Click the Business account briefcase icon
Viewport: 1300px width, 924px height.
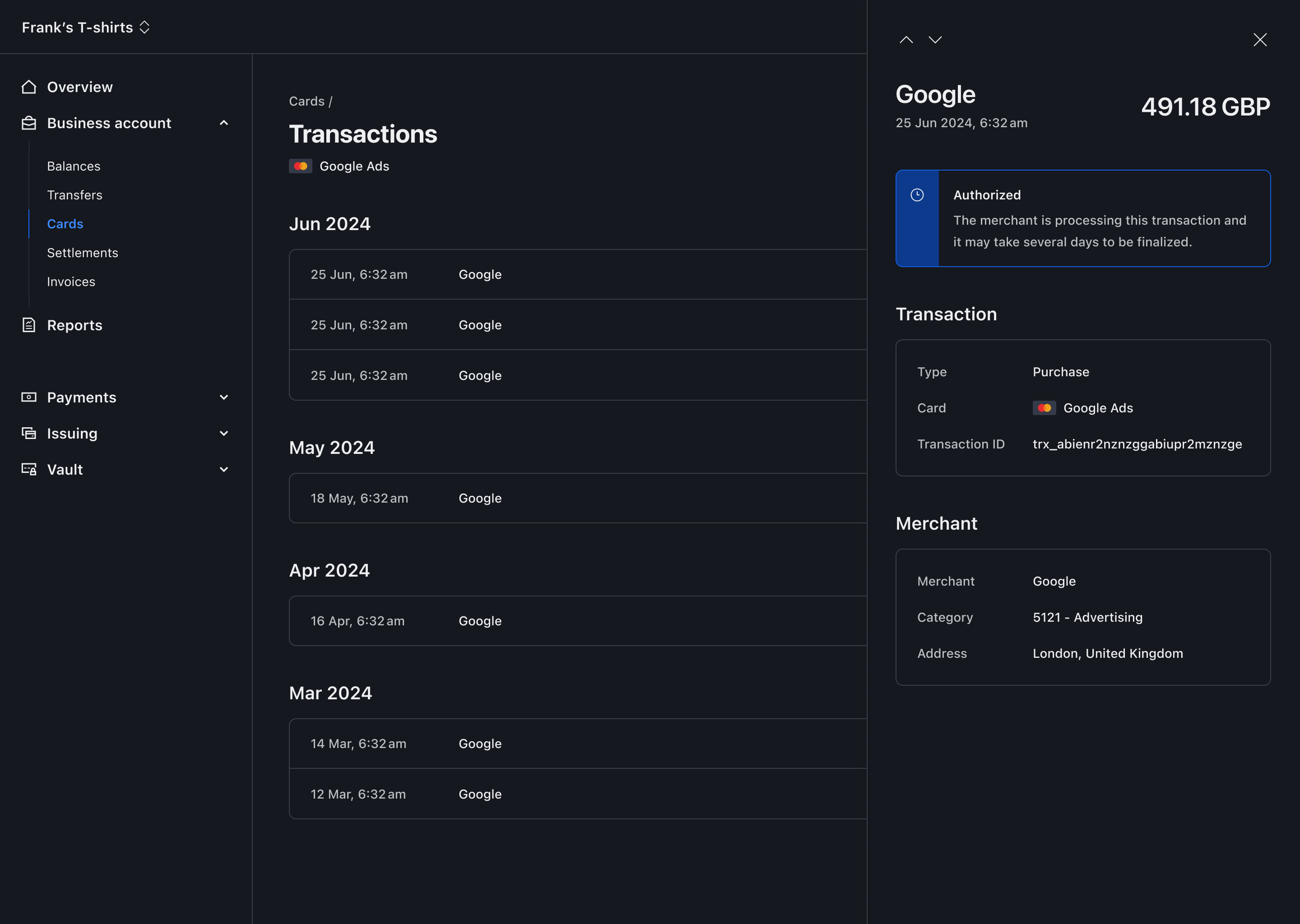29,123
